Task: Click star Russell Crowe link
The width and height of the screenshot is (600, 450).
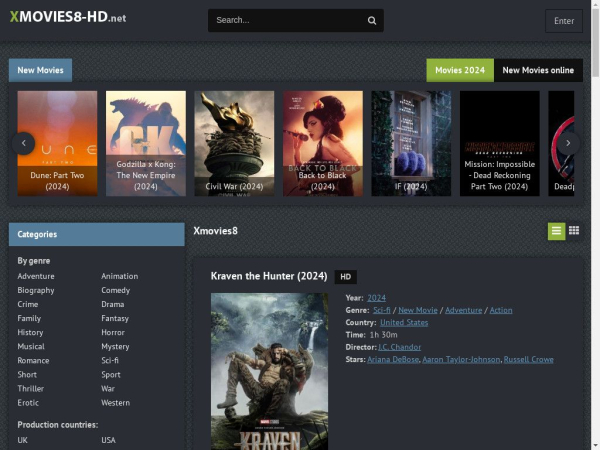Action: pos(528,359)
